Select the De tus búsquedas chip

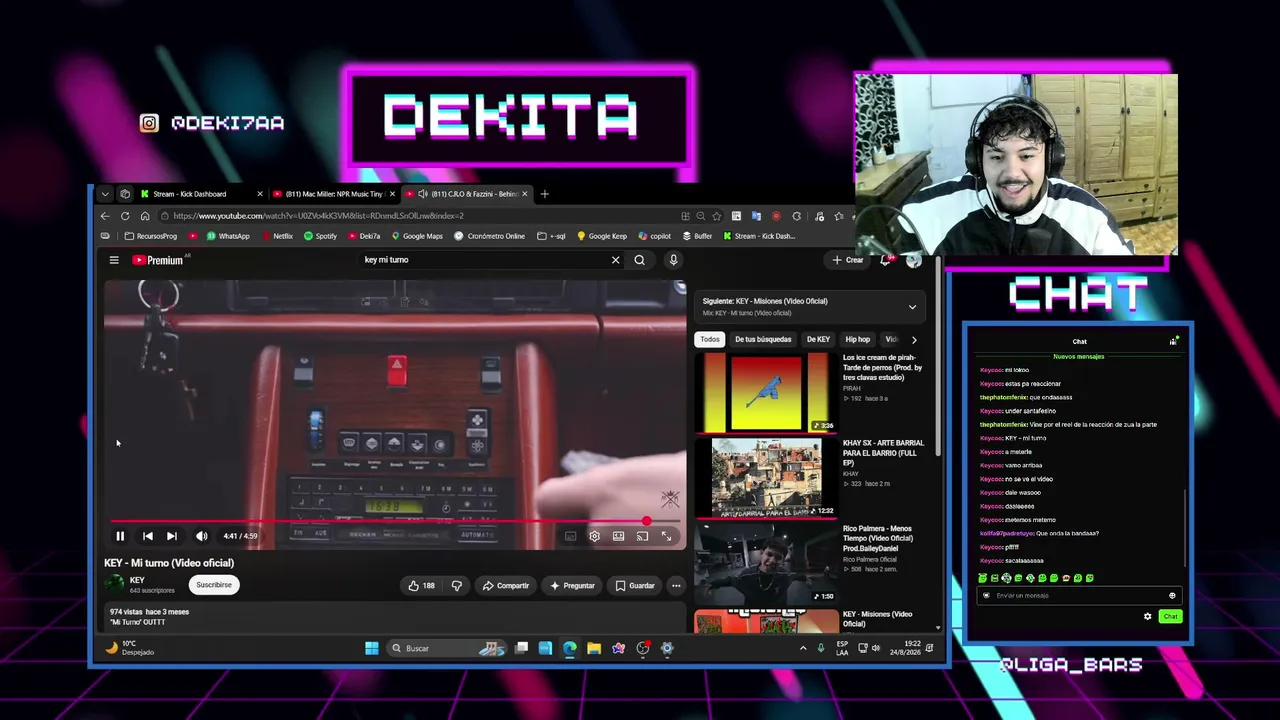[763, 339]
